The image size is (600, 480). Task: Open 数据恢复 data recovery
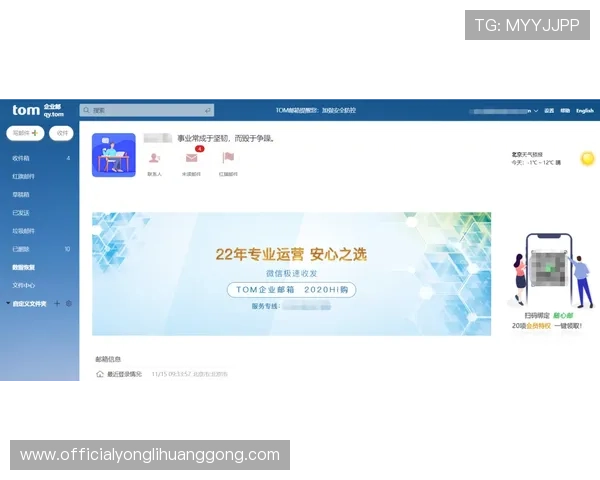click(24, 267)
